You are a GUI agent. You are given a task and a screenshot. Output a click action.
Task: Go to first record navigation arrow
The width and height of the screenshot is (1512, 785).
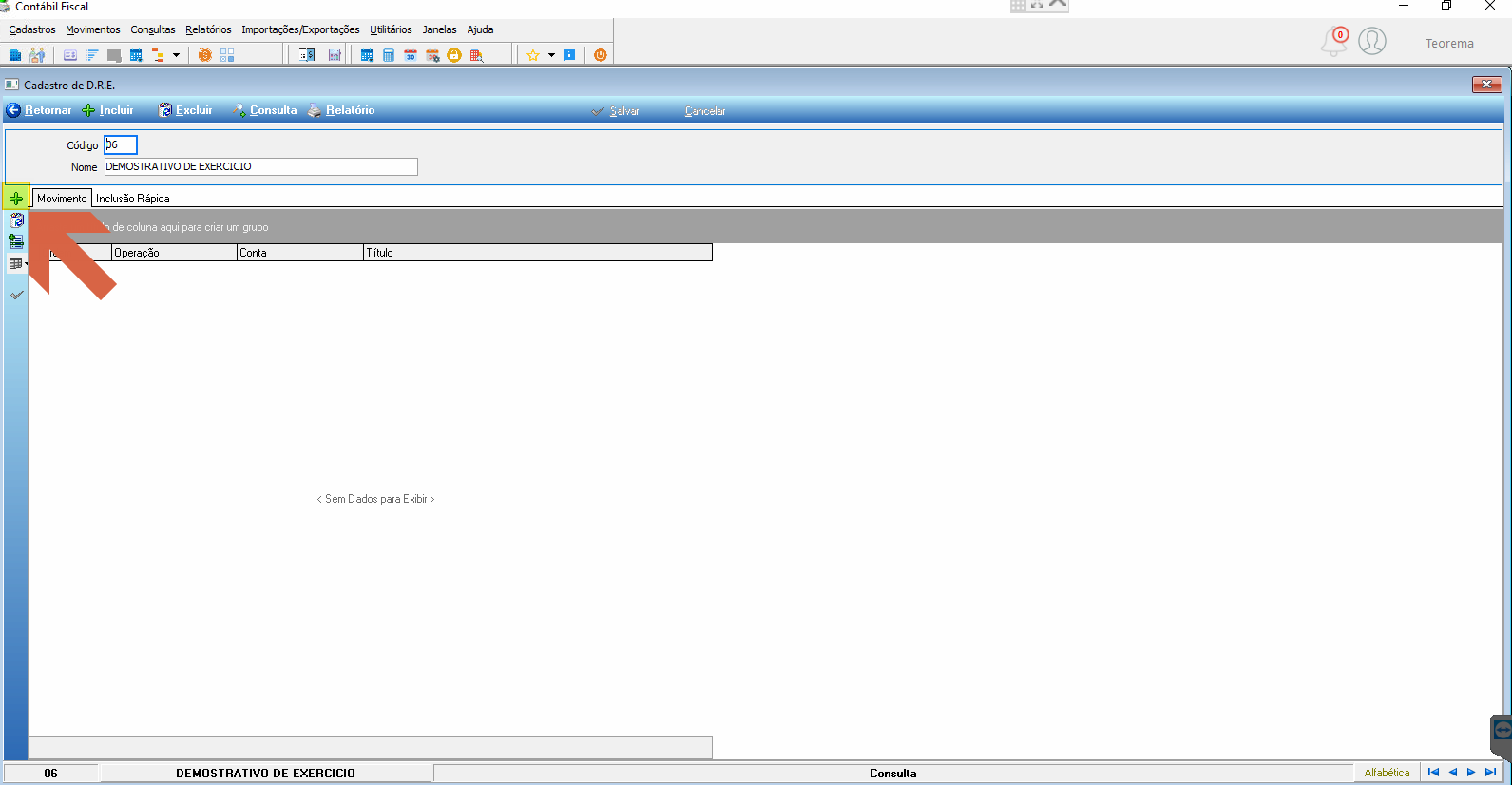1433,773
